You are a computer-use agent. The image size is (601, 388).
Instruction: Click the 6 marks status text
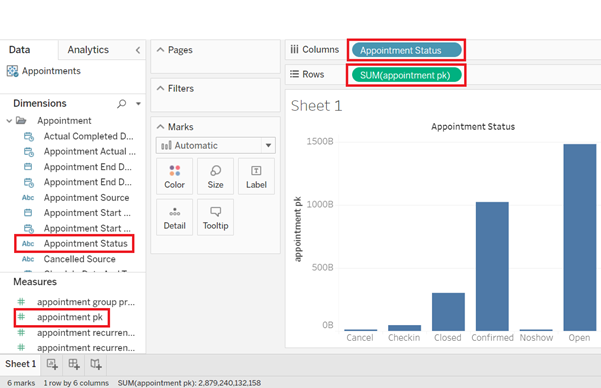(x=21, y=383)
